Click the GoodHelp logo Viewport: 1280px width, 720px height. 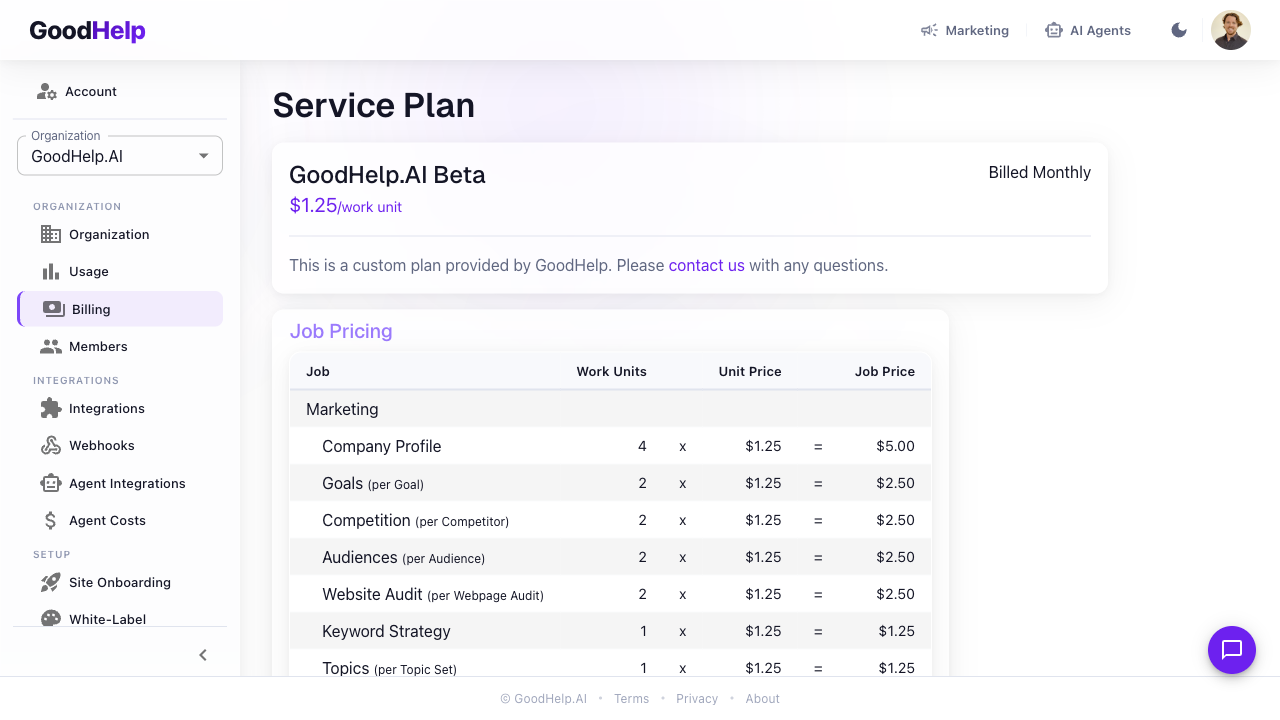[x=88, y=31]
